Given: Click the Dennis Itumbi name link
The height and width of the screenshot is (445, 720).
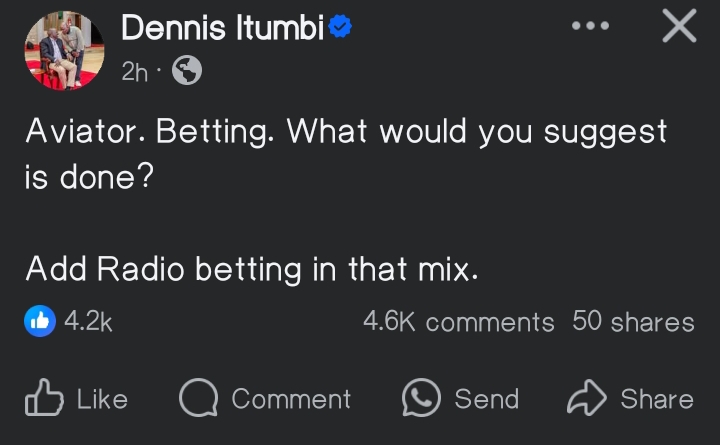Looking at the screenshot, I should click(x=221, y=30).
